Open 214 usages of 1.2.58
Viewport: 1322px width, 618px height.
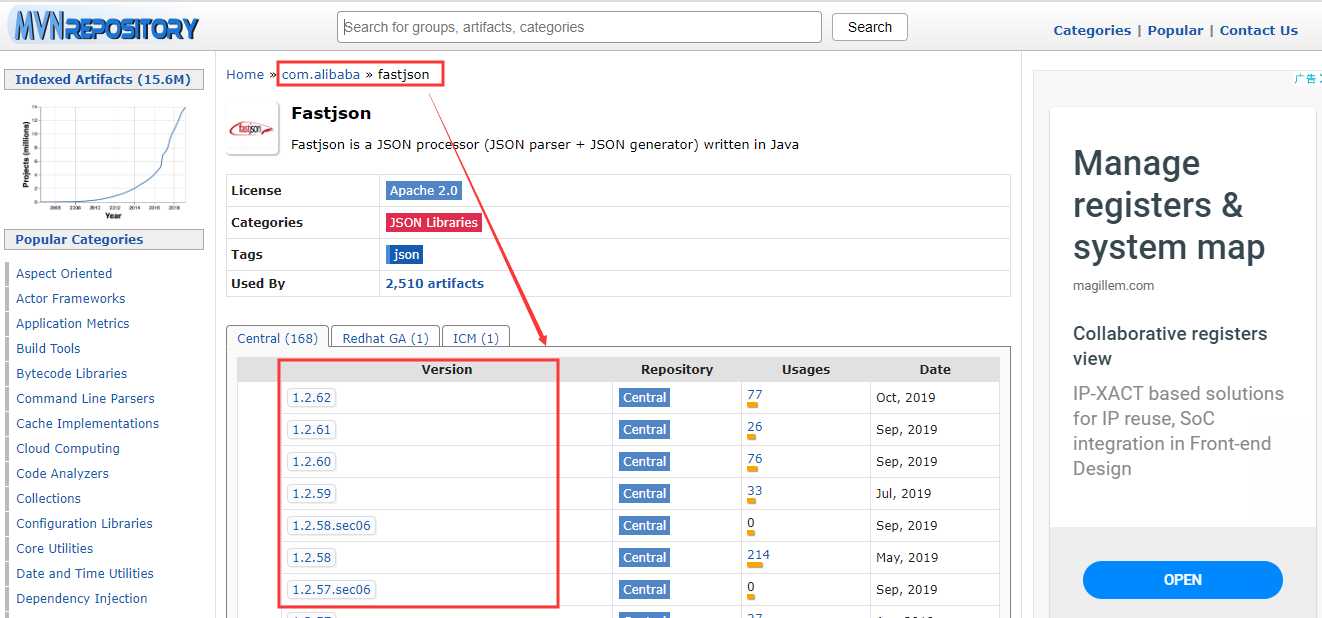tap(758, 554)
